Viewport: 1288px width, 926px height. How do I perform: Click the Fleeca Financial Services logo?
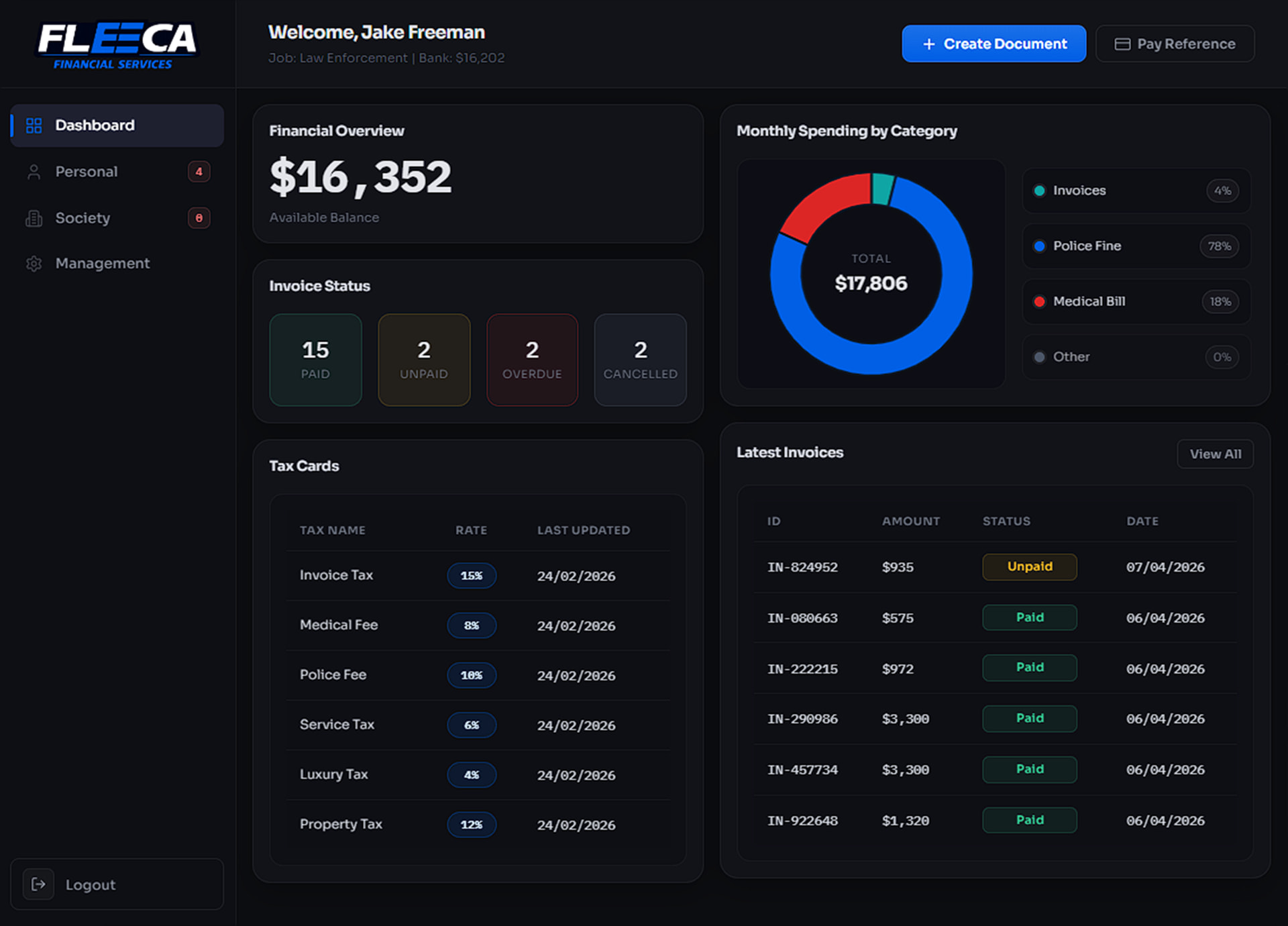click(x=117, y=46)
